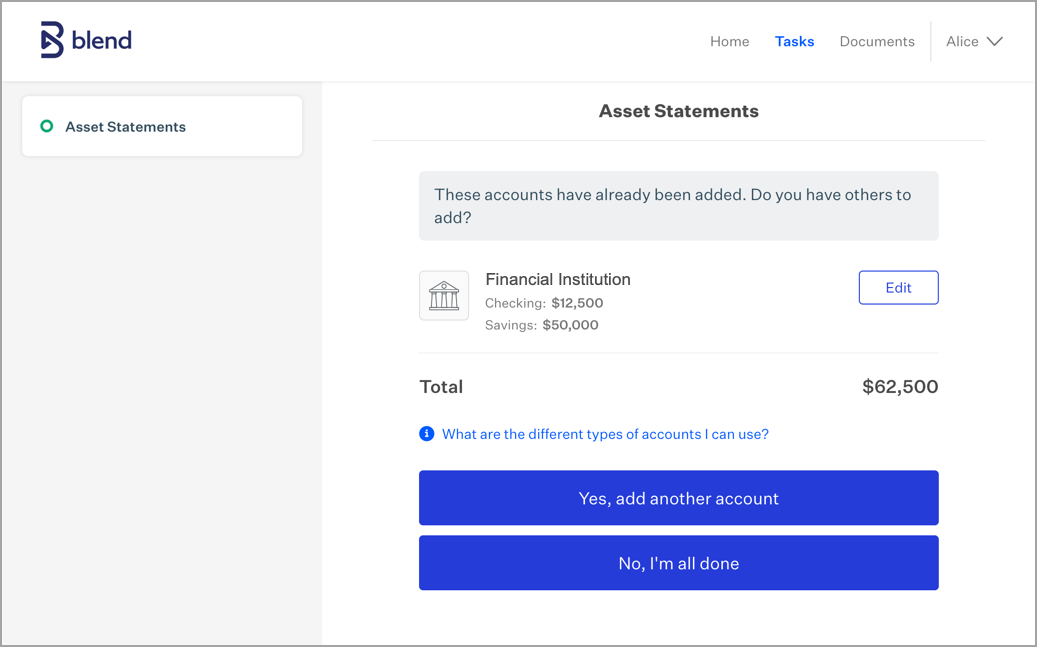Select Asset Statements in the sidebar
The width and height of the screenshot is (1037, 647).
coord(162,126)
